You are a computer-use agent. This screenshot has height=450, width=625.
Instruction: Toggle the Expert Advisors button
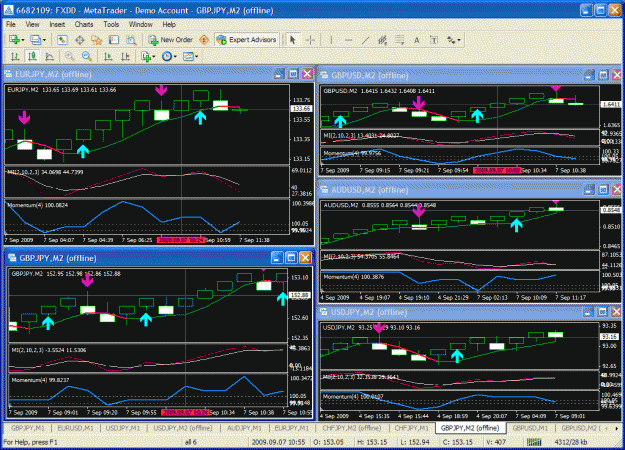click(247, 40)
